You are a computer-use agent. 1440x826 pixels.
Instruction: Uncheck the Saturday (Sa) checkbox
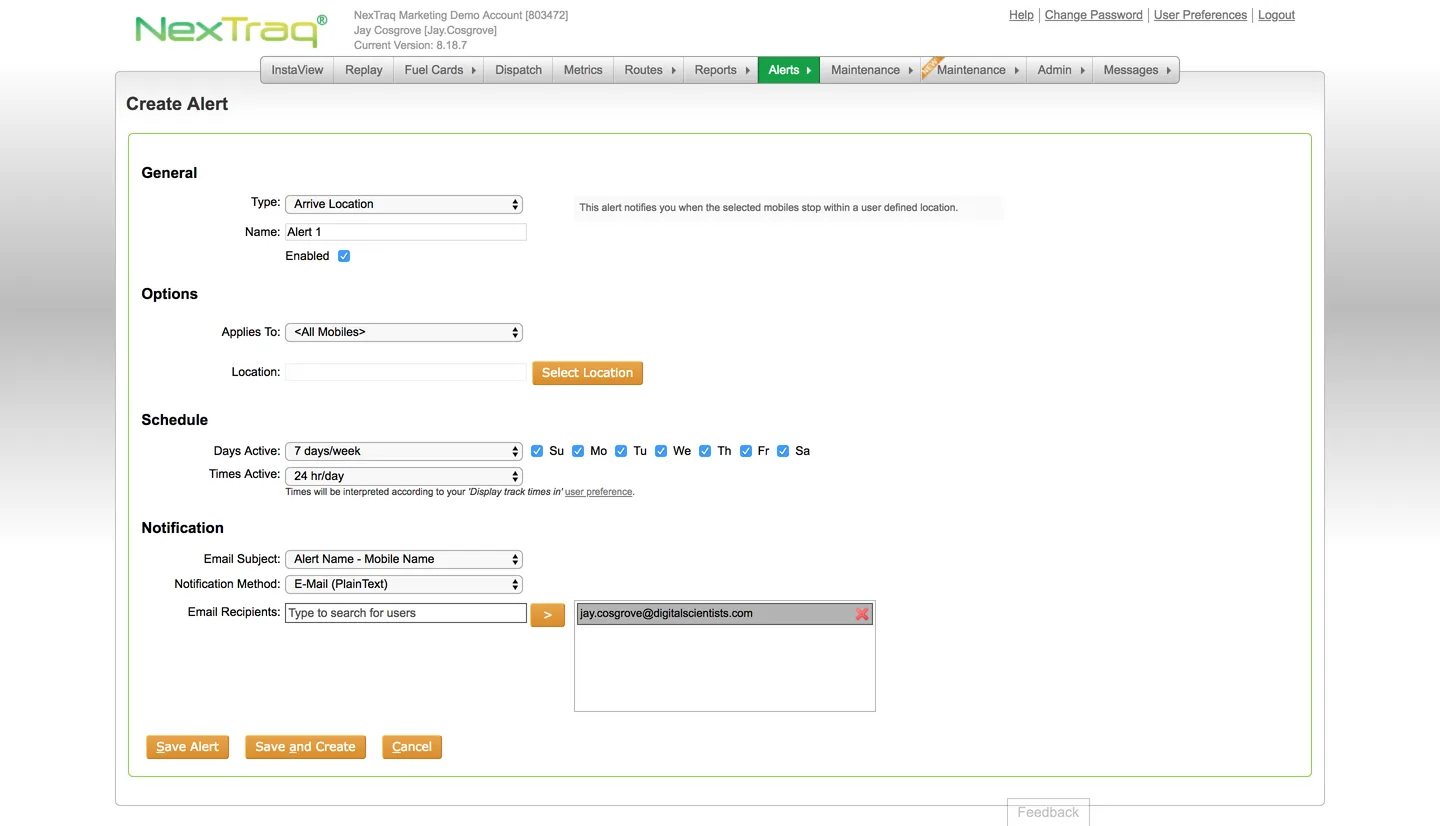pos(783,451)
